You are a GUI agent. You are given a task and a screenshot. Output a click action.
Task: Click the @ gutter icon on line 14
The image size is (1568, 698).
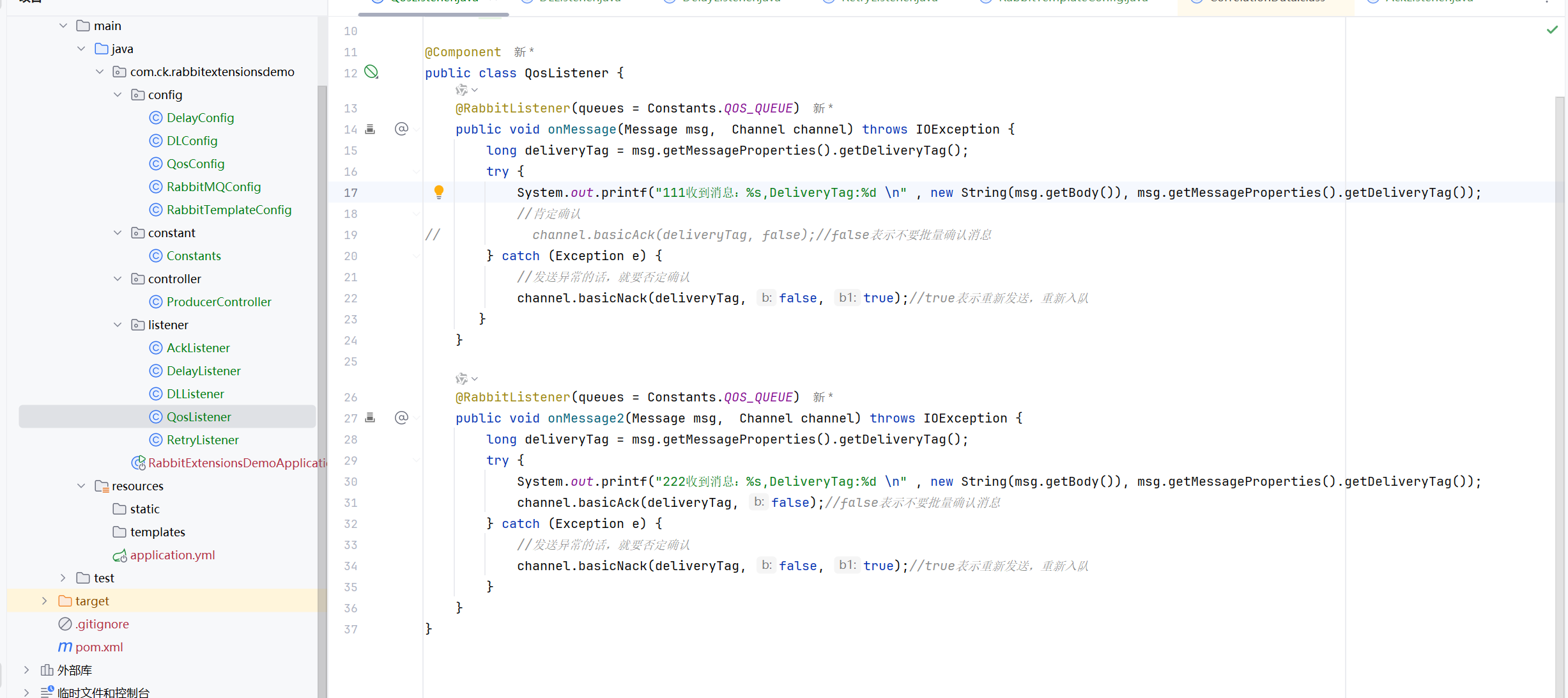pos(401,129)
